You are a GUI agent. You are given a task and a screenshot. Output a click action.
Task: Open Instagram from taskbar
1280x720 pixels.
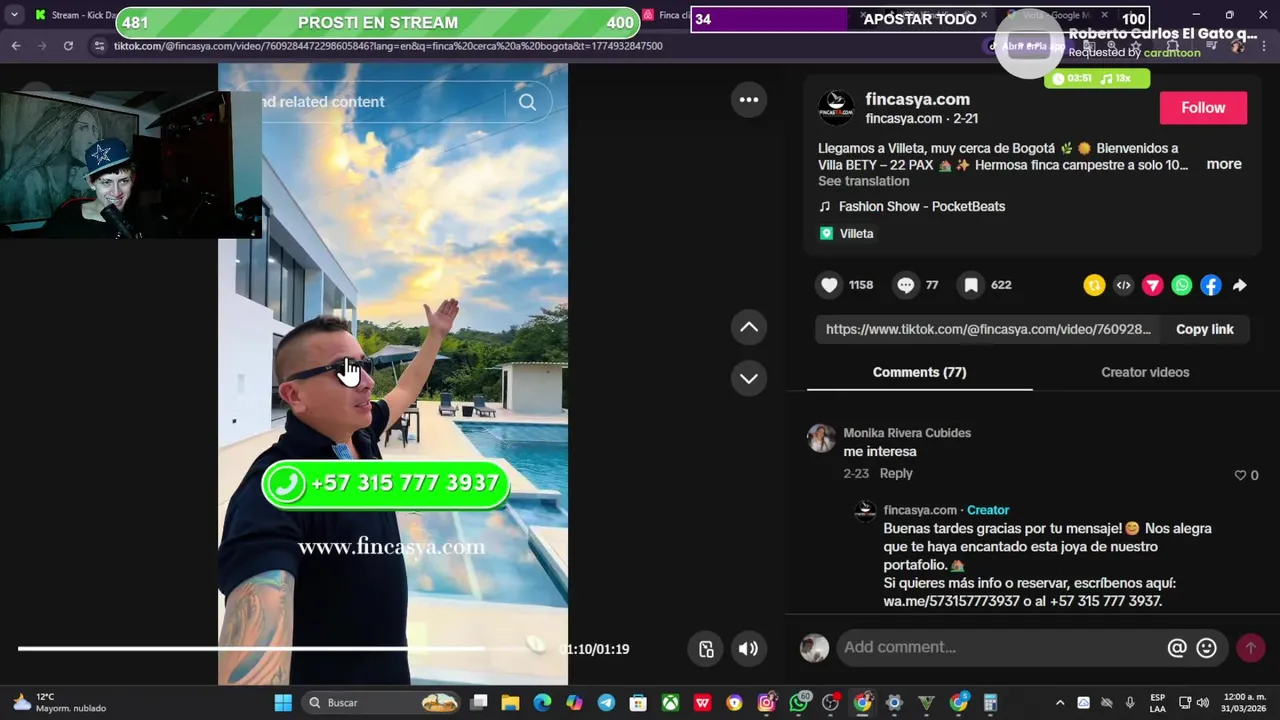pos(766,703)
